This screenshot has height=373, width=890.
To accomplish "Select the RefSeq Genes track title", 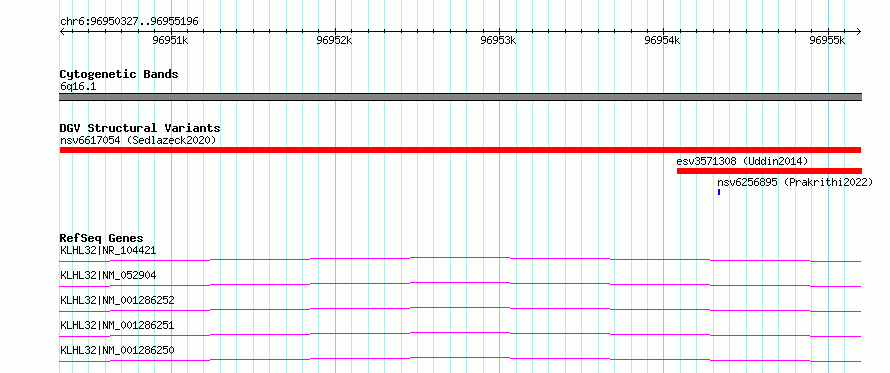I will [x=102, y=238].
